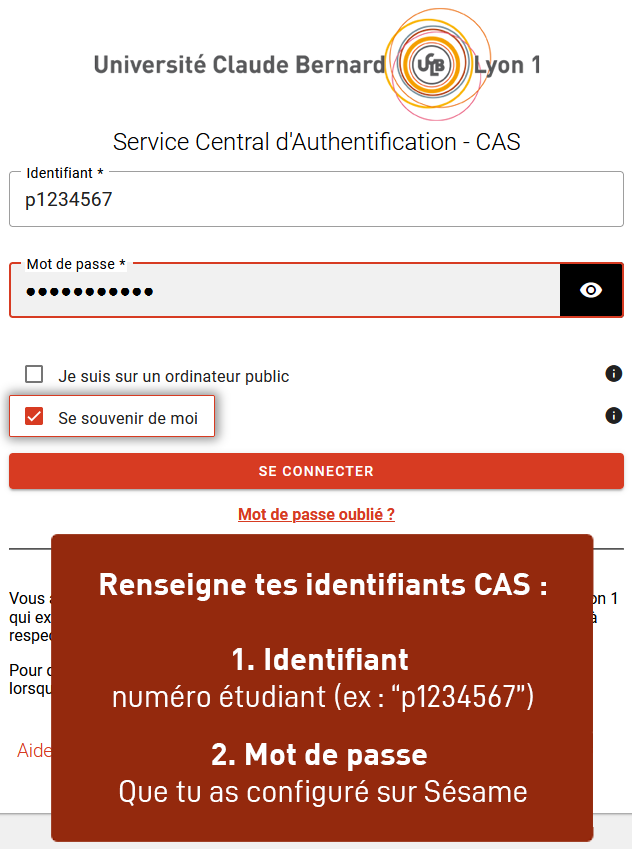Image resolution: width=632 pixels, height=849 pixels.
Task: Click 'Service Central d'Authentification - CAS' heading
Action: click(x=316, y=142)
